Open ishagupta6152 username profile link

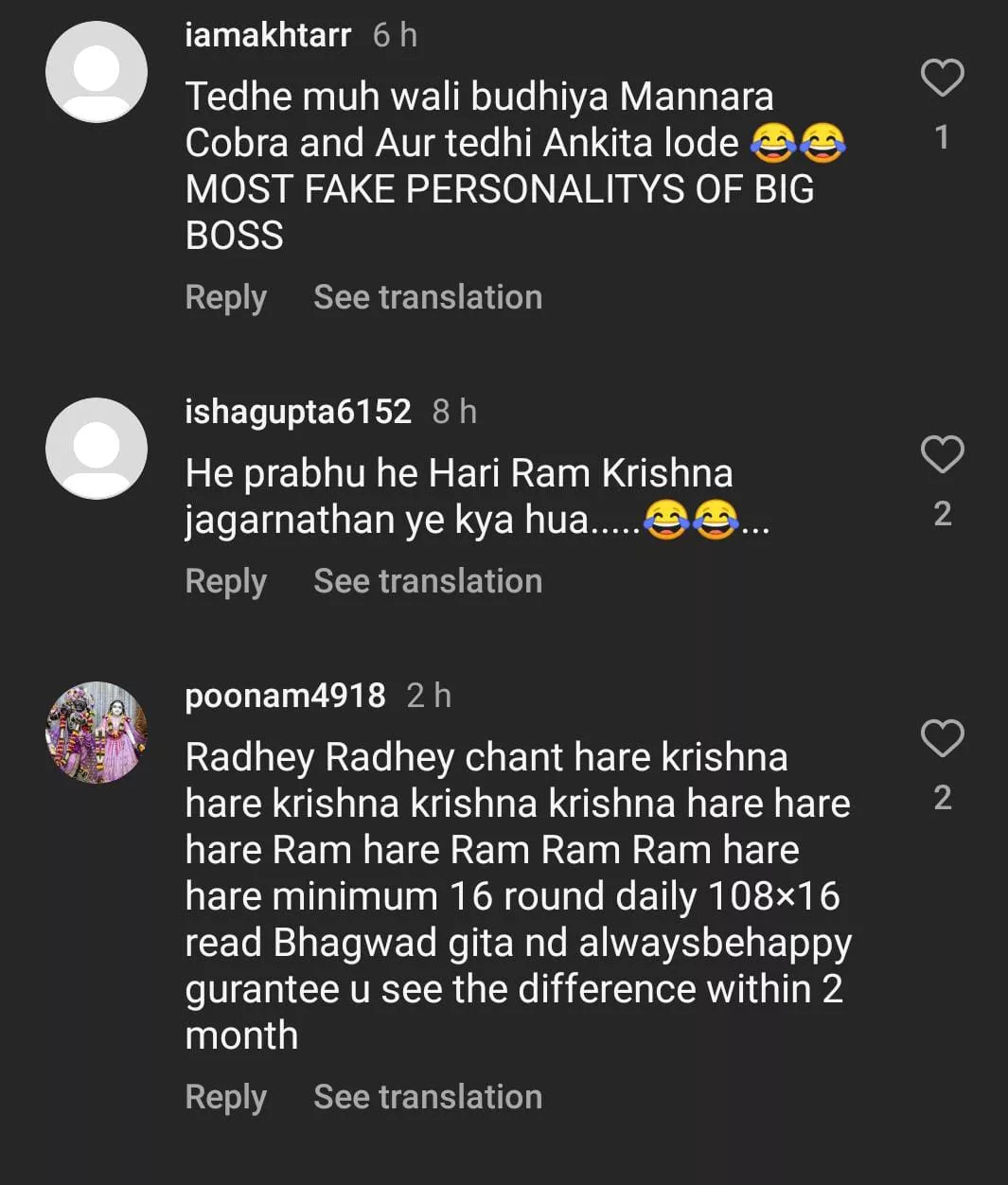click(298, 412)
